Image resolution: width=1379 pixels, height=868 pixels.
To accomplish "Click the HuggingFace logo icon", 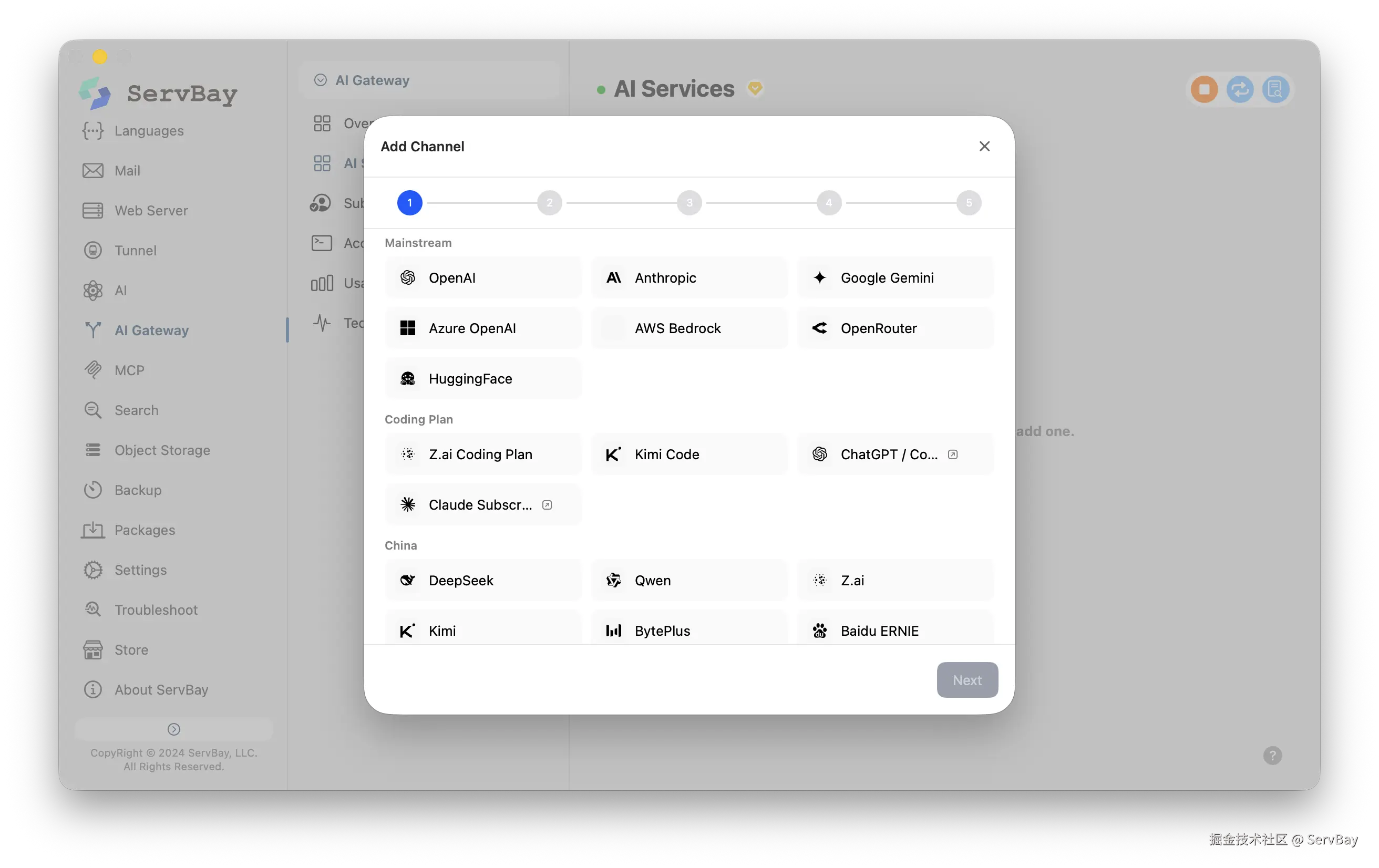I will pyautogui.click(x=408, y=378).
